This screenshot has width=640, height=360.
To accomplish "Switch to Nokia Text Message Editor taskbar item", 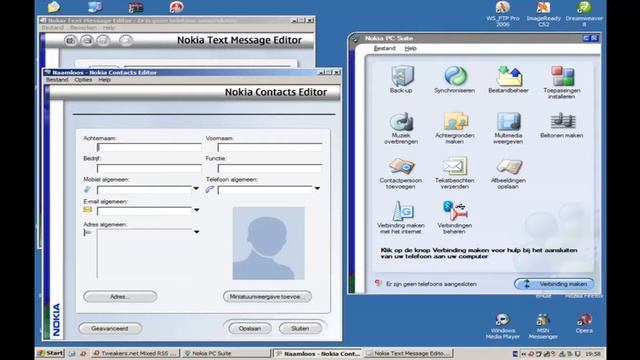I will tap(409, 353).
